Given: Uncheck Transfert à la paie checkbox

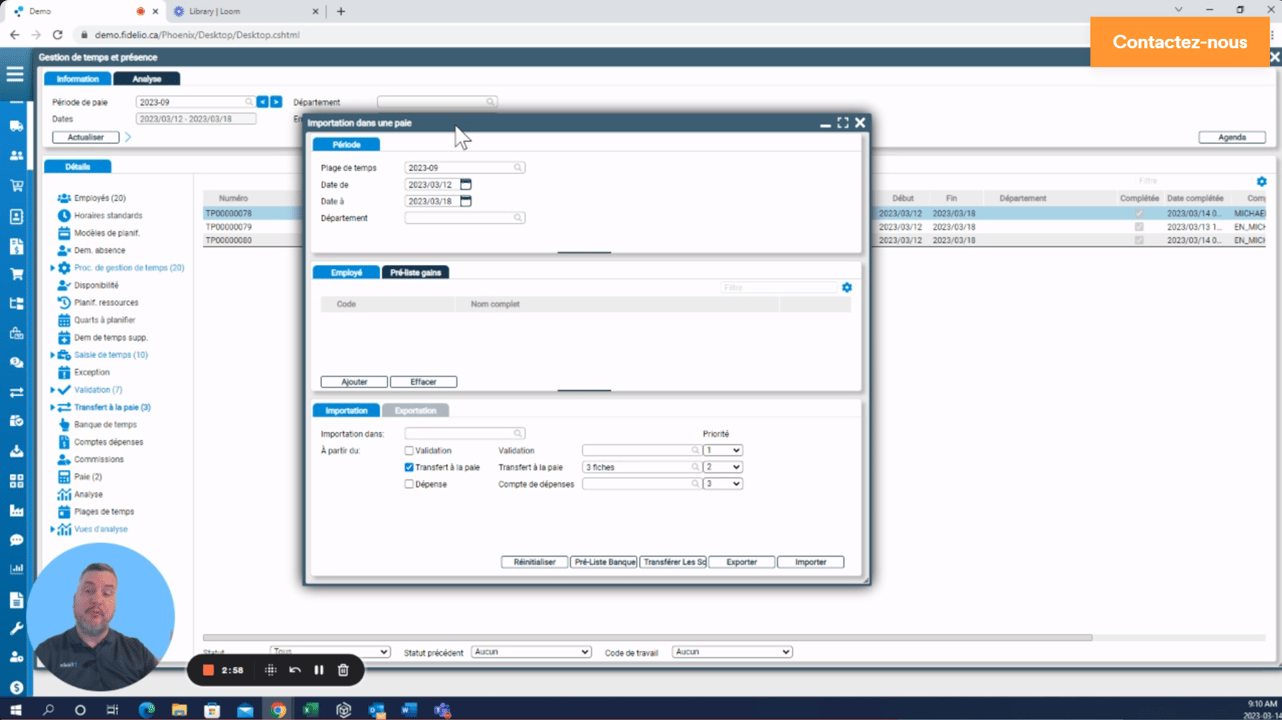Looking at the screenshot, I should [409, 467].
